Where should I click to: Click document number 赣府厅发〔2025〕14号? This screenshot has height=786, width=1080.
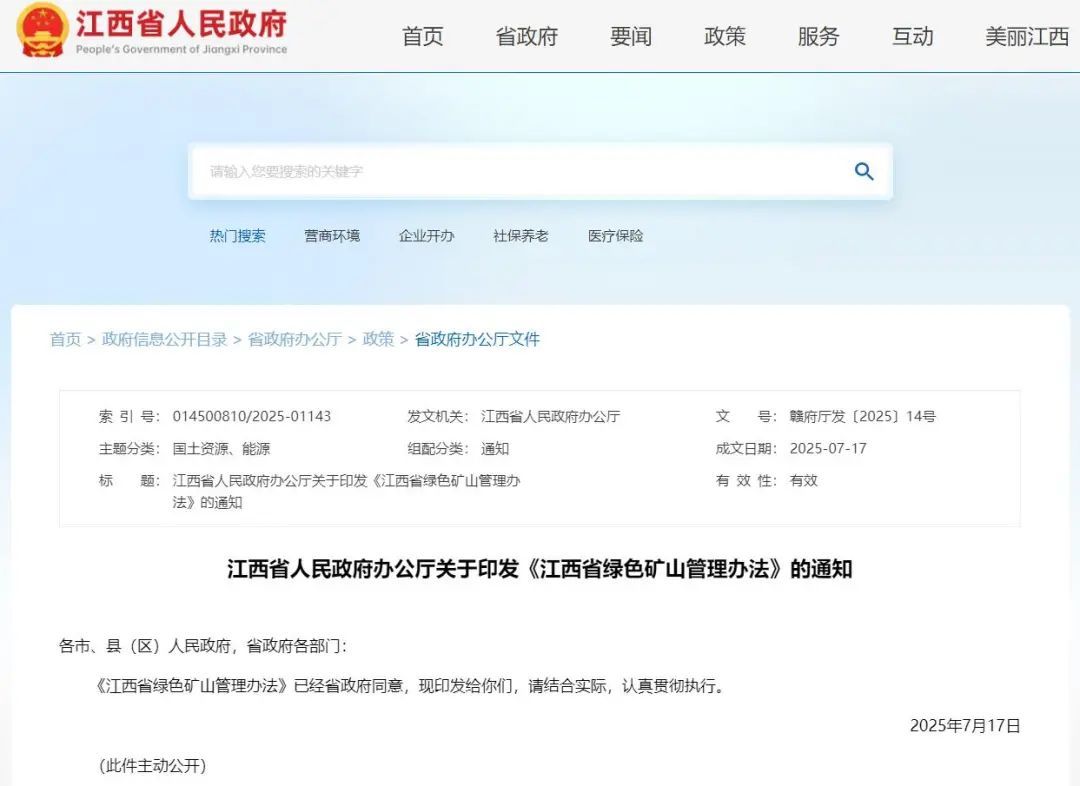click(862, 416)
